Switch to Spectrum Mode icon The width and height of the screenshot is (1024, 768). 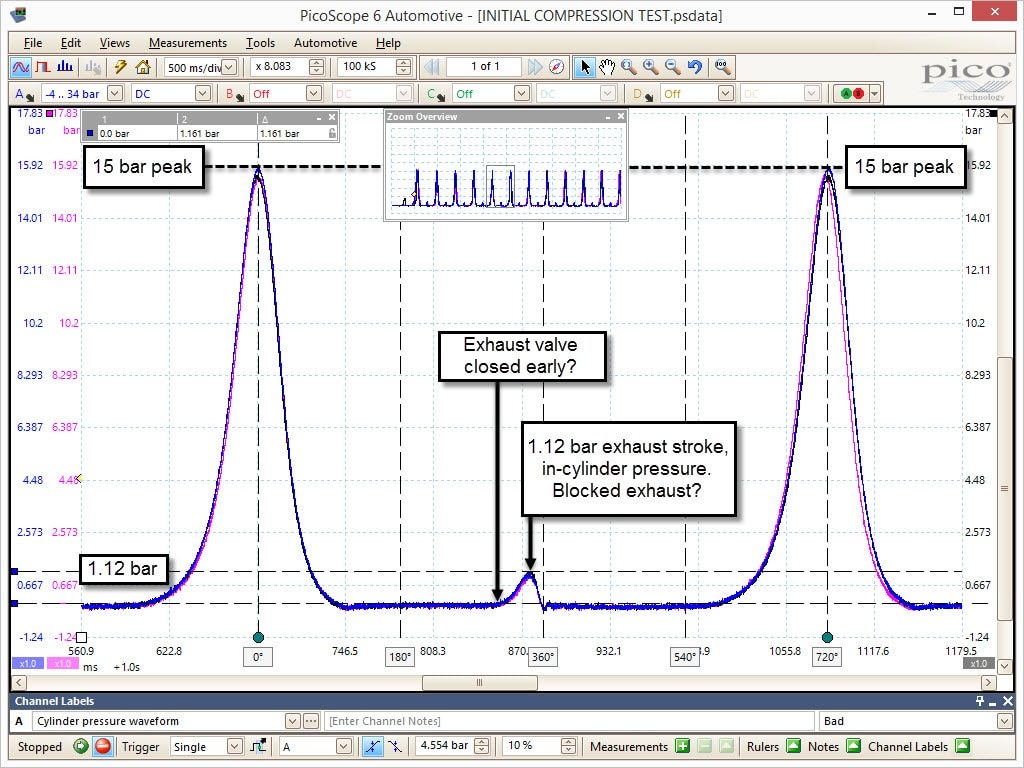[x=65, y=67]
